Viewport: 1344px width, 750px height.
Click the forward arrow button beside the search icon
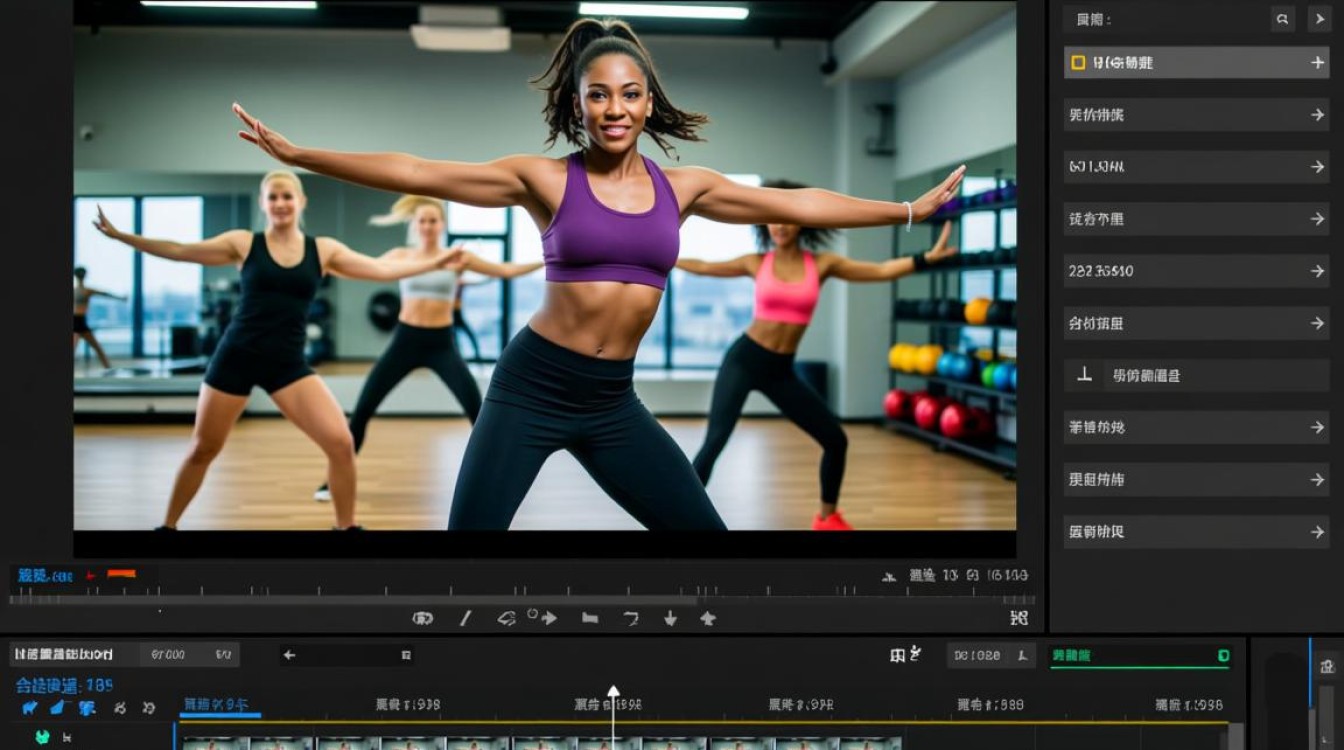coord(1317,19)
